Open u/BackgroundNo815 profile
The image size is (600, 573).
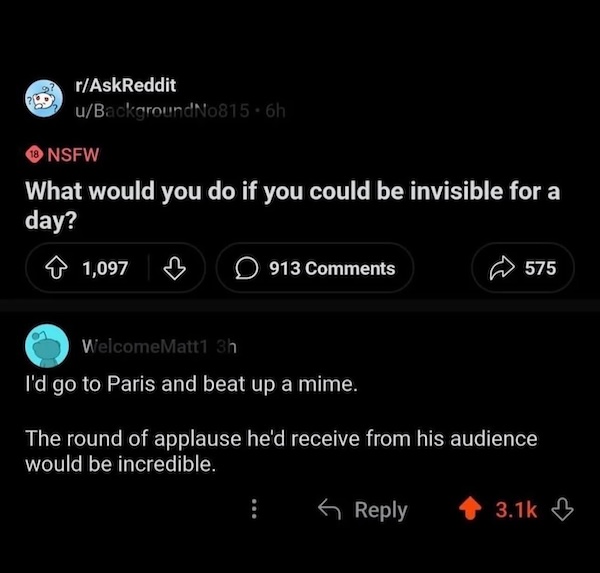coord(162,111)
